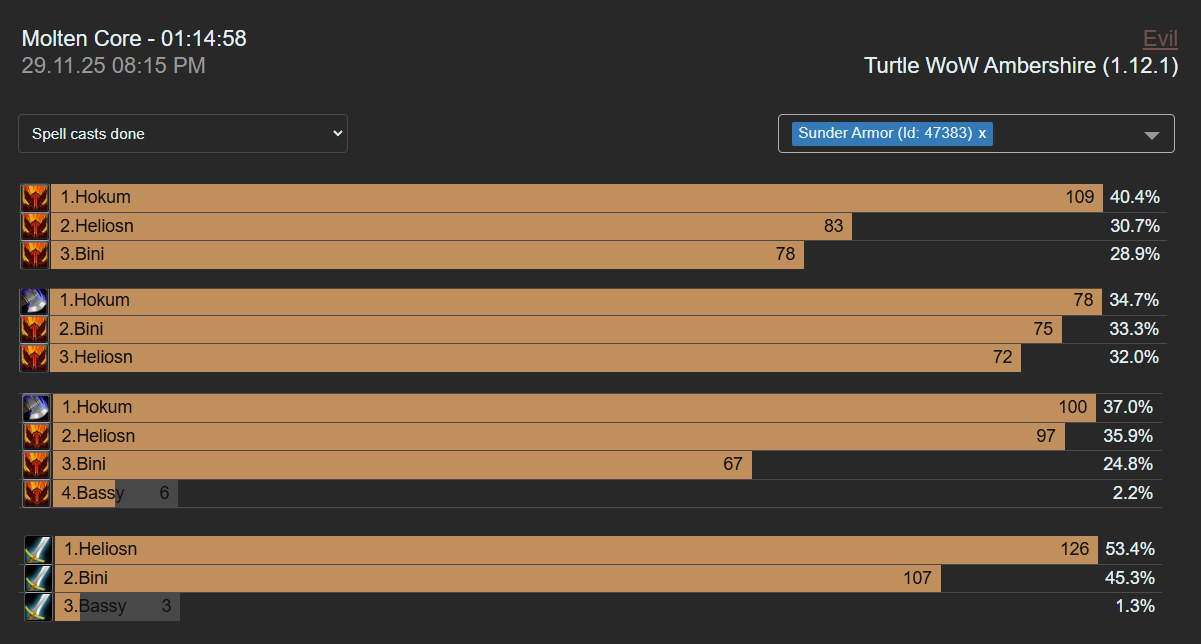1201x644 pixels.
Task: Select '2.Bini' in the 45.3% row
Action: [x=85, y=578]
